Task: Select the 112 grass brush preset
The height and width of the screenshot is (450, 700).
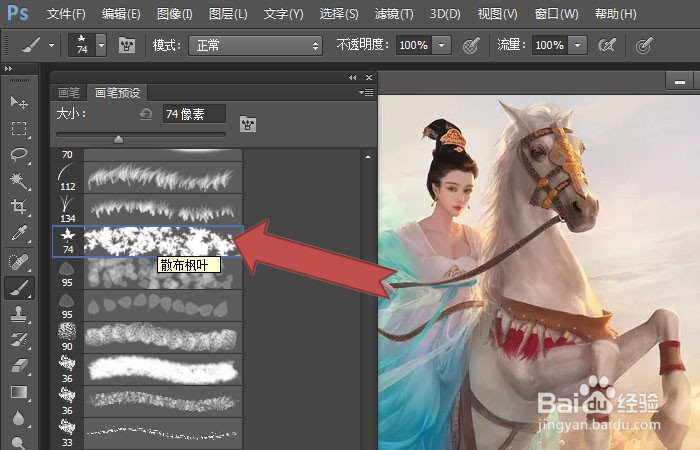Action: [147, 178]
